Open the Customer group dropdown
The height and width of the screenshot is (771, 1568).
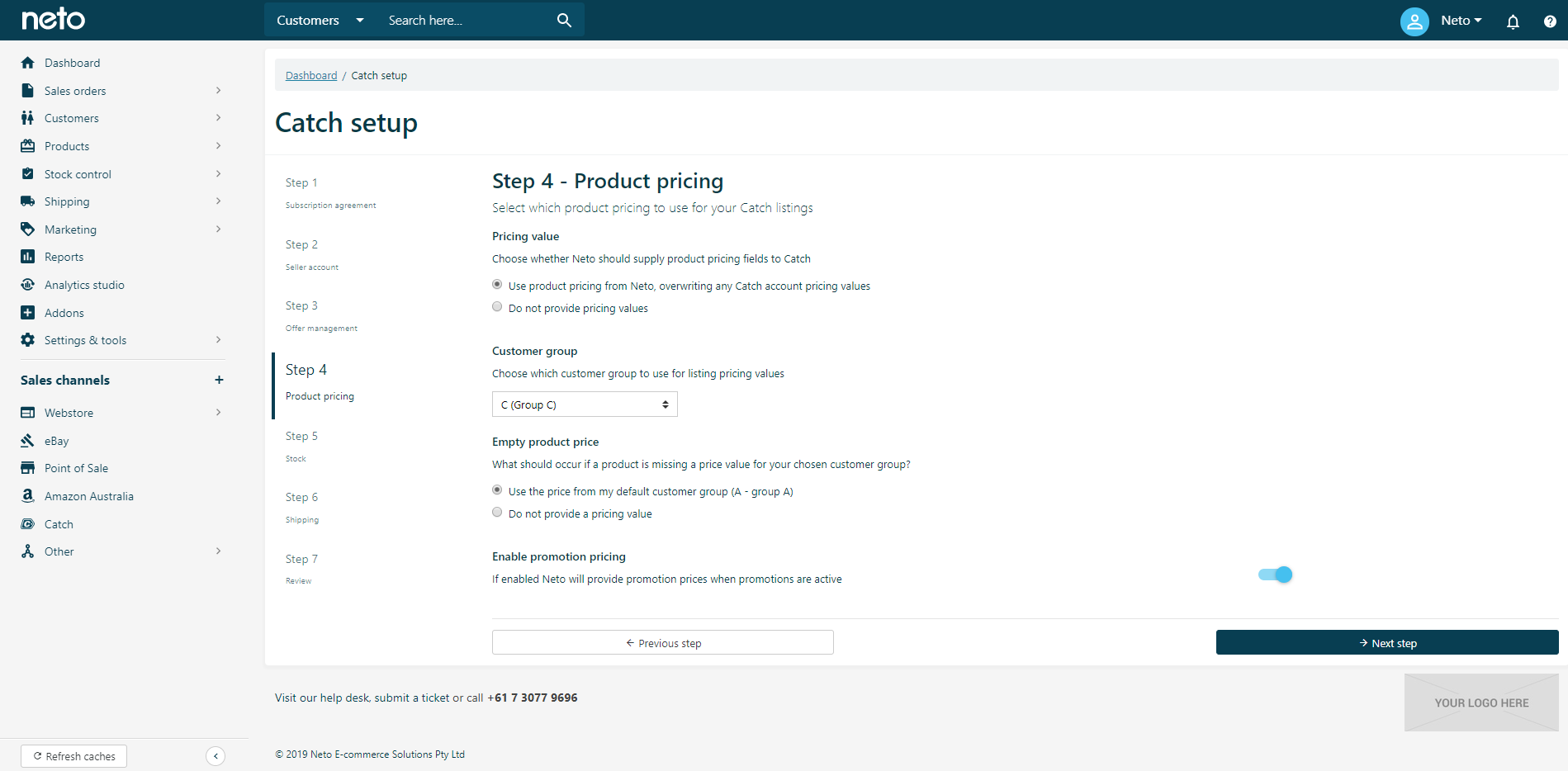click(x=585, y=404)
